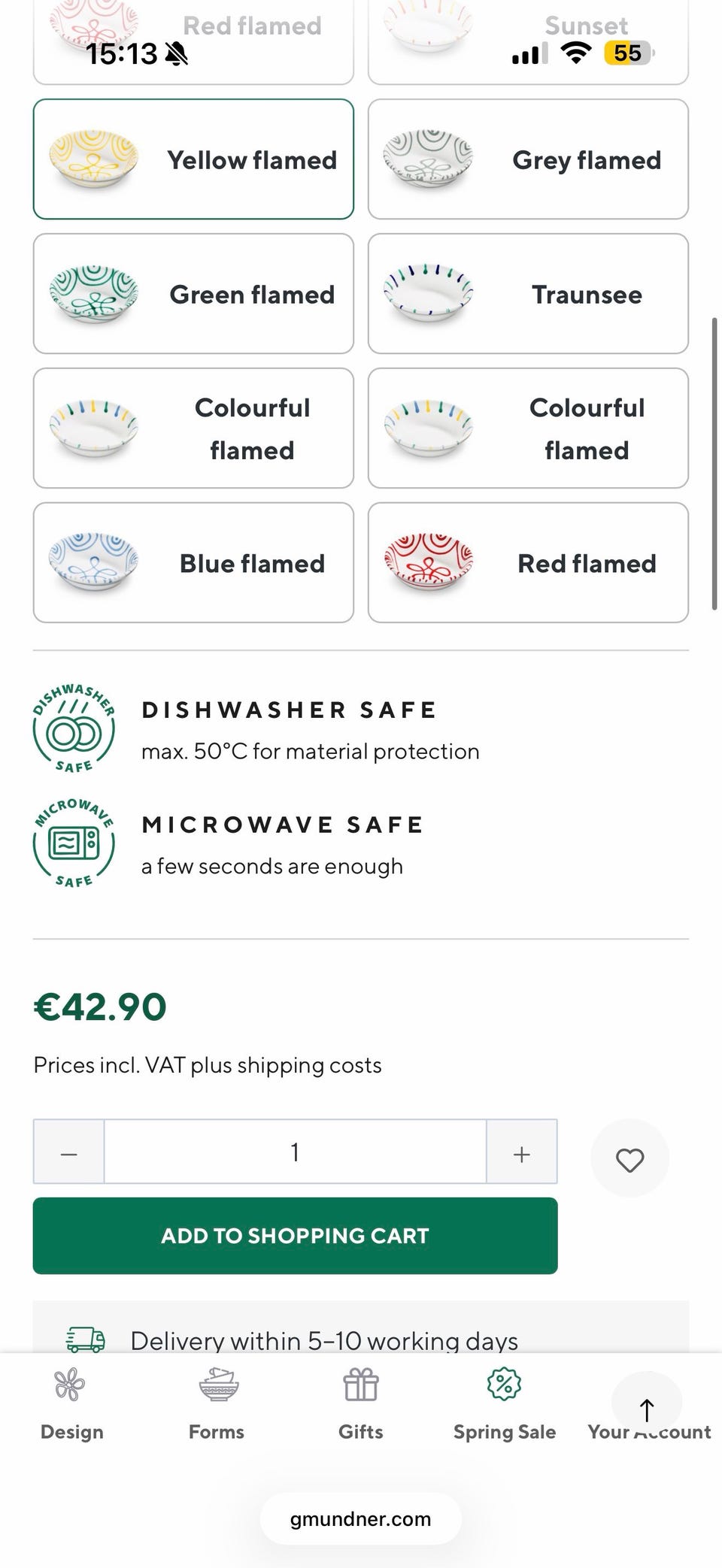Select the Grey flamed design option

528,159
